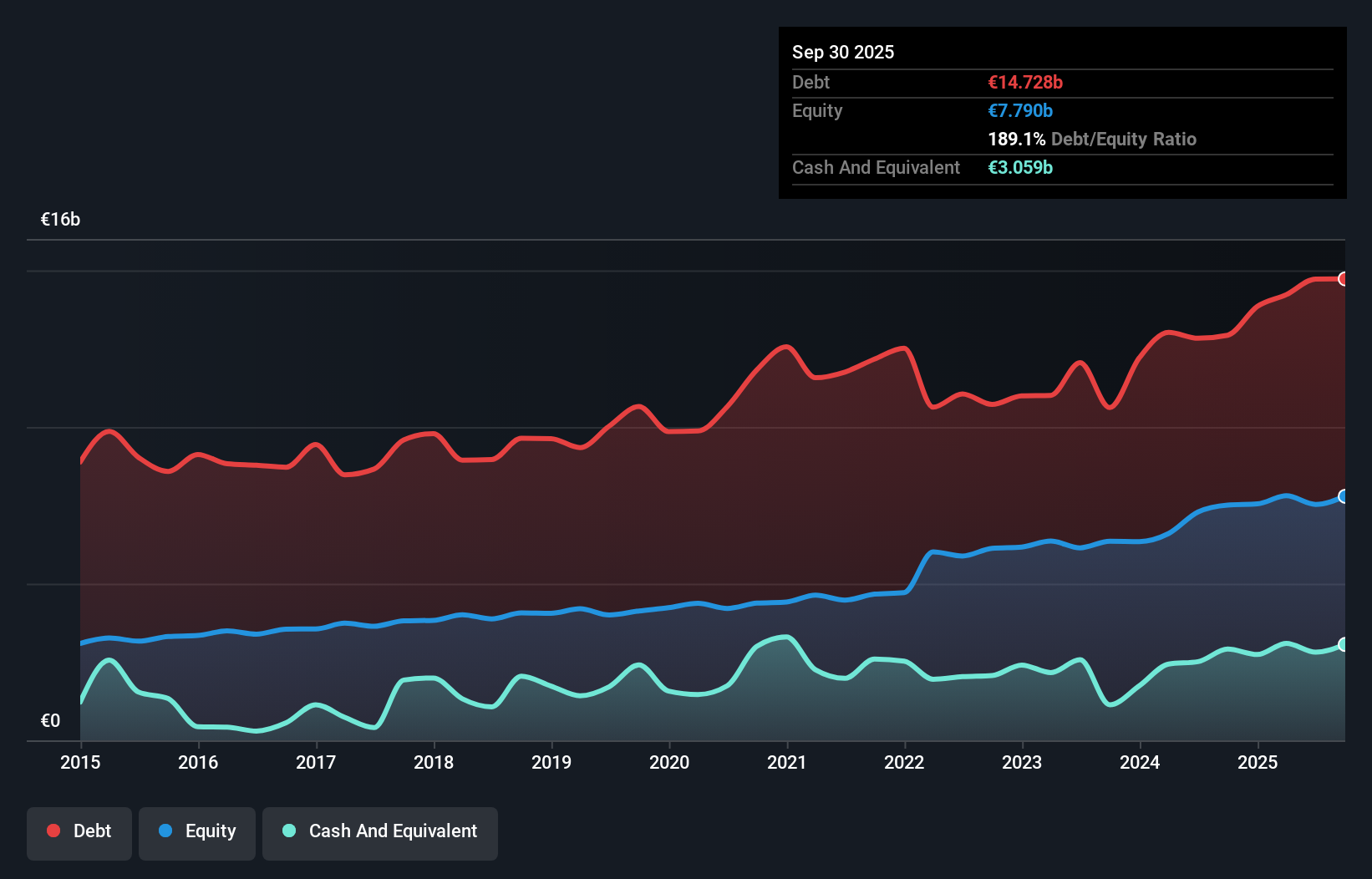Image resolution: width=1372 pixels, height=879 pixels.
Task: Click the red Debt endpoint marker on chart
Action: tap(1344, 279)
